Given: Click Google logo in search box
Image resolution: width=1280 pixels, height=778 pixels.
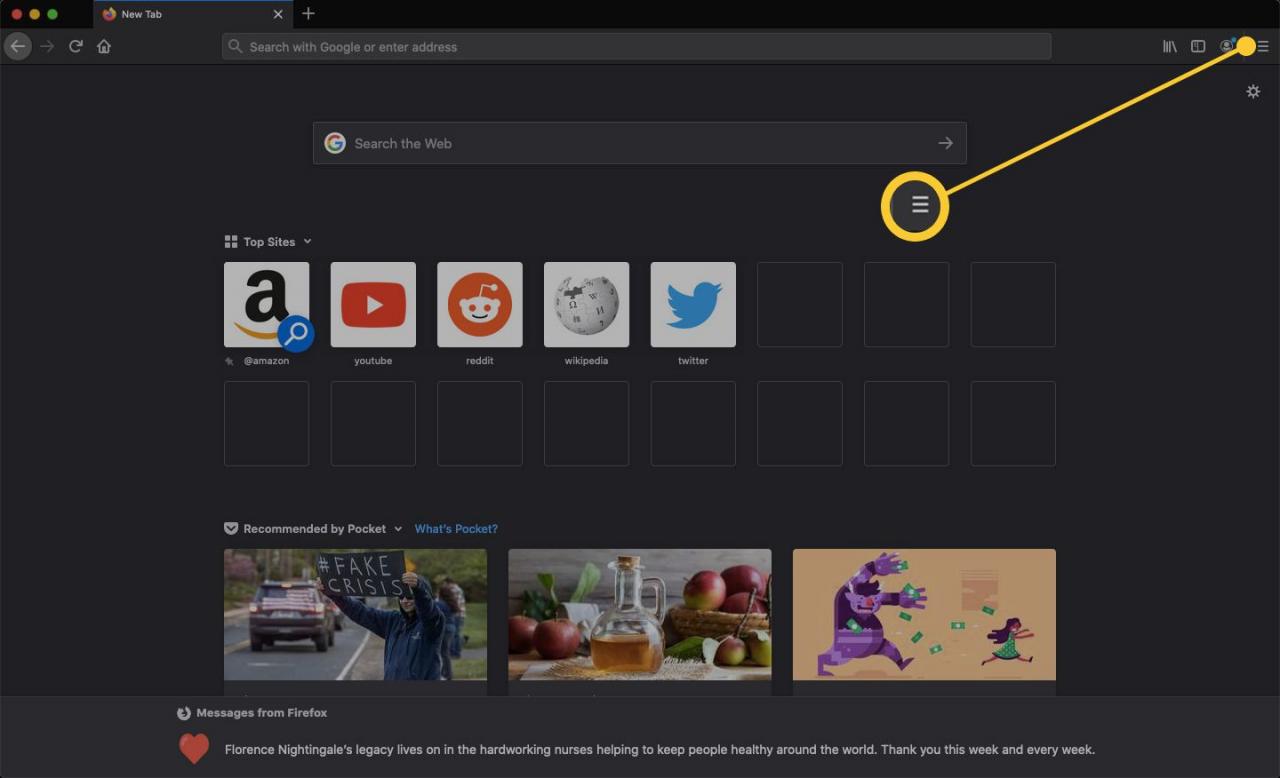Looking at the screenshot, I should (x=335, y=143).
